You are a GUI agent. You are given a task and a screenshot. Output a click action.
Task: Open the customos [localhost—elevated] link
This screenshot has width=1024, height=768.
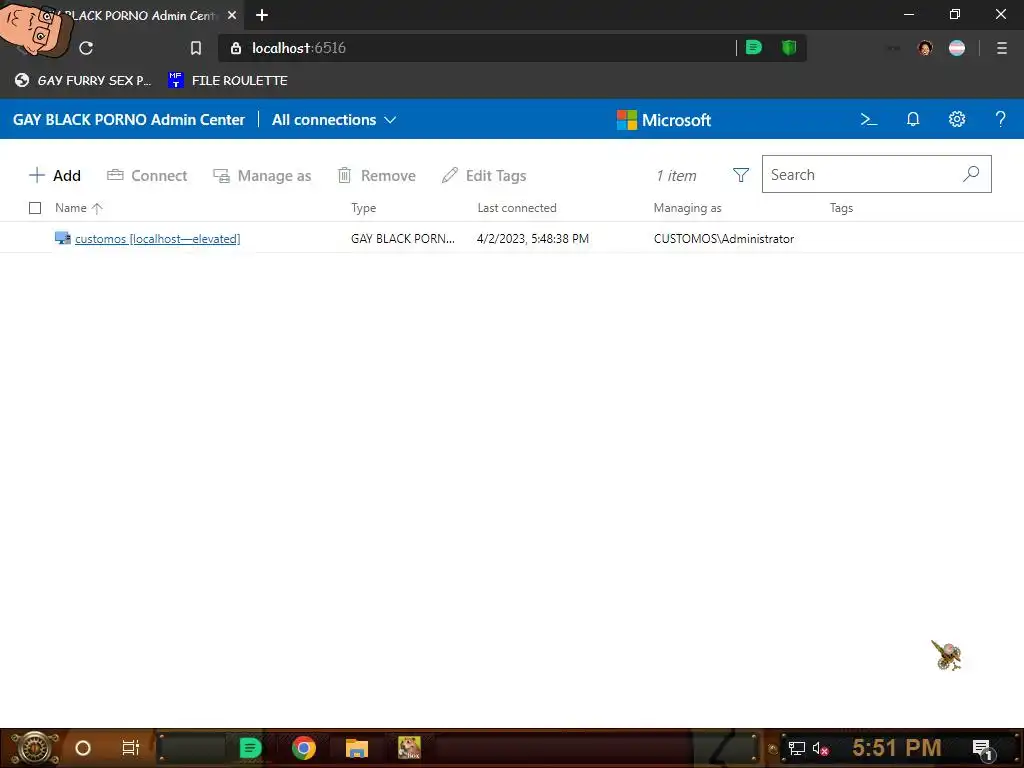157,238
